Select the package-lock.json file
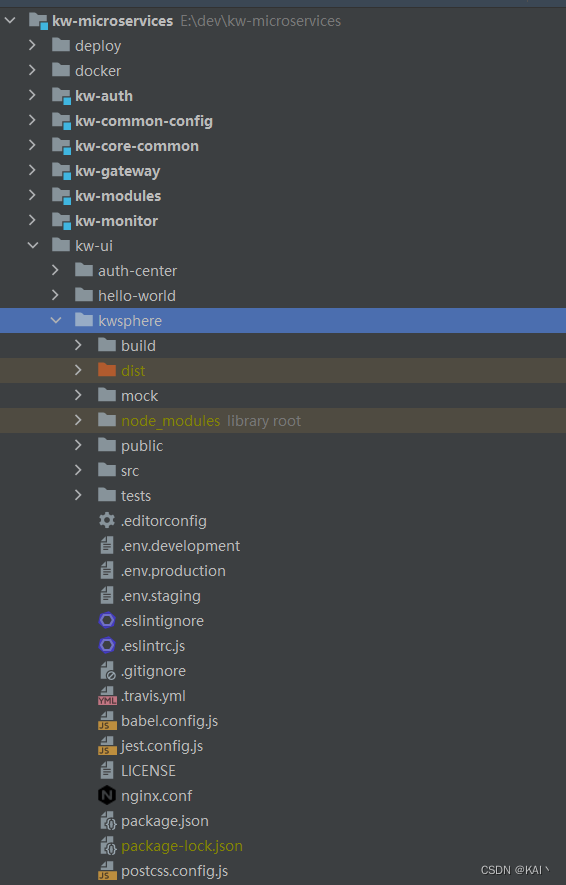The image size is (566, 885). pos(283,845)
